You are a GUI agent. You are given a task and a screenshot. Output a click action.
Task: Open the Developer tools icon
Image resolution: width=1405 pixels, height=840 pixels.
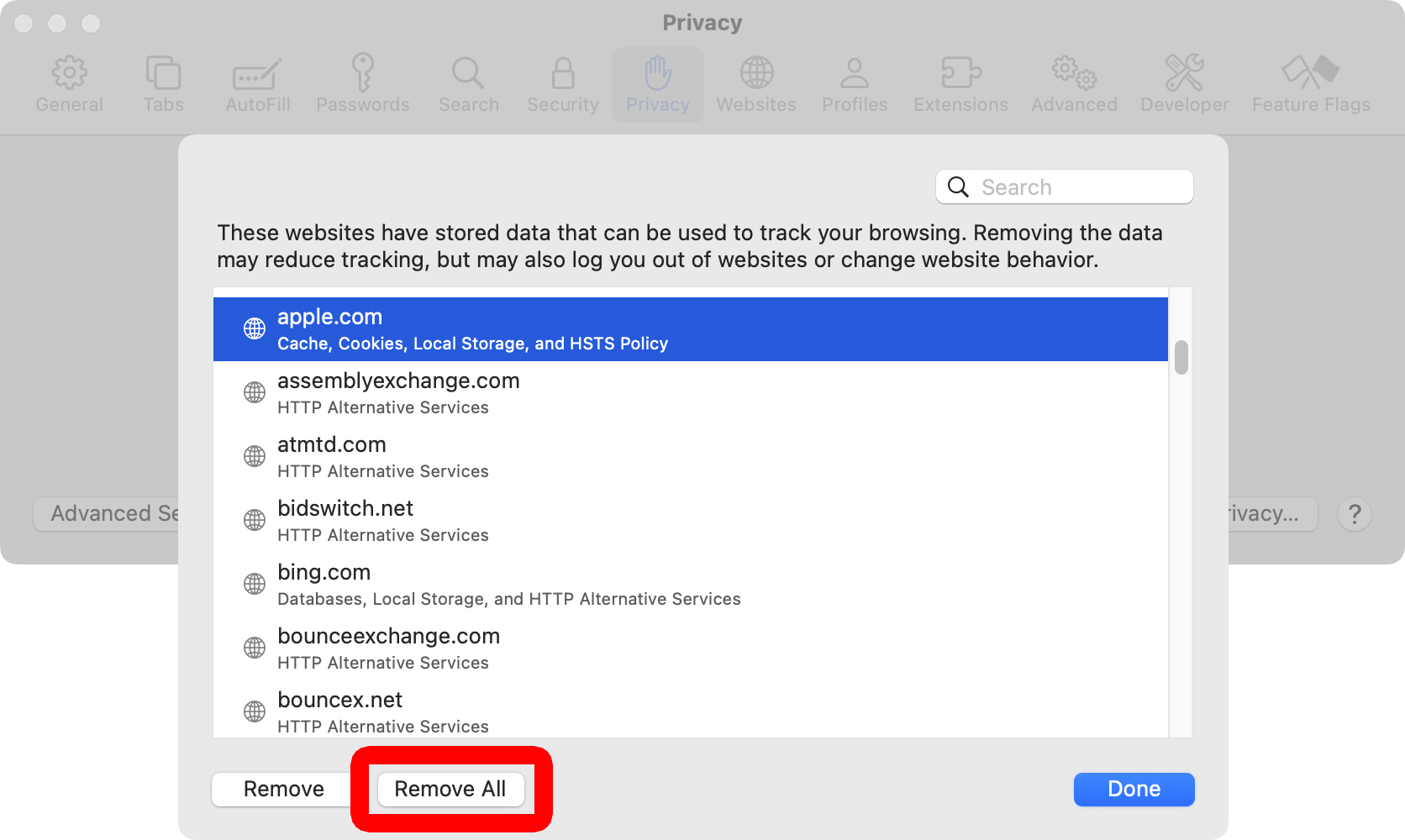click(x=1184, y=74)
